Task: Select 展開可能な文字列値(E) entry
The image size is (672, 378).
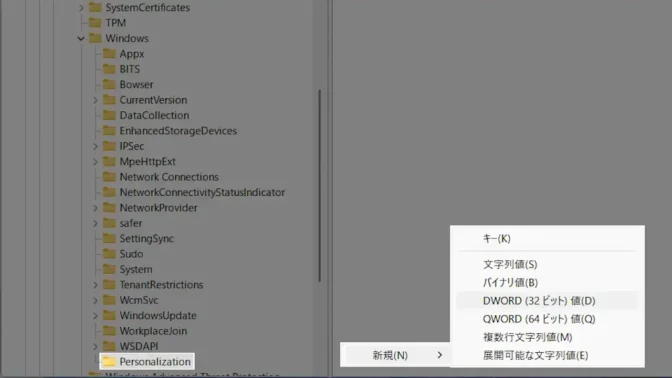Action: 547,355
